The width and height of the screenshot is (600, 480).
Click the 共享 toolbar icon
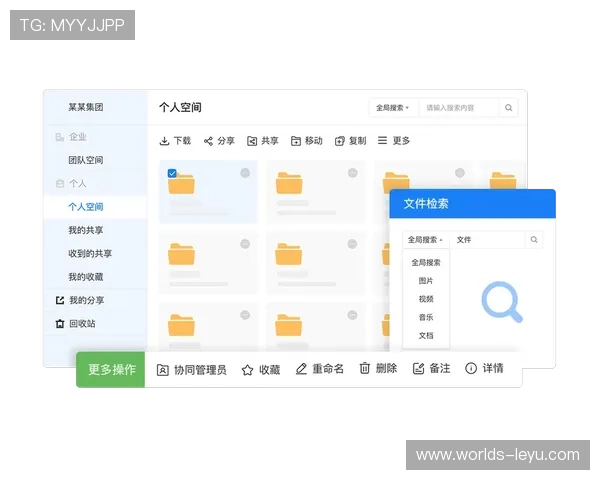pos(252,141)
